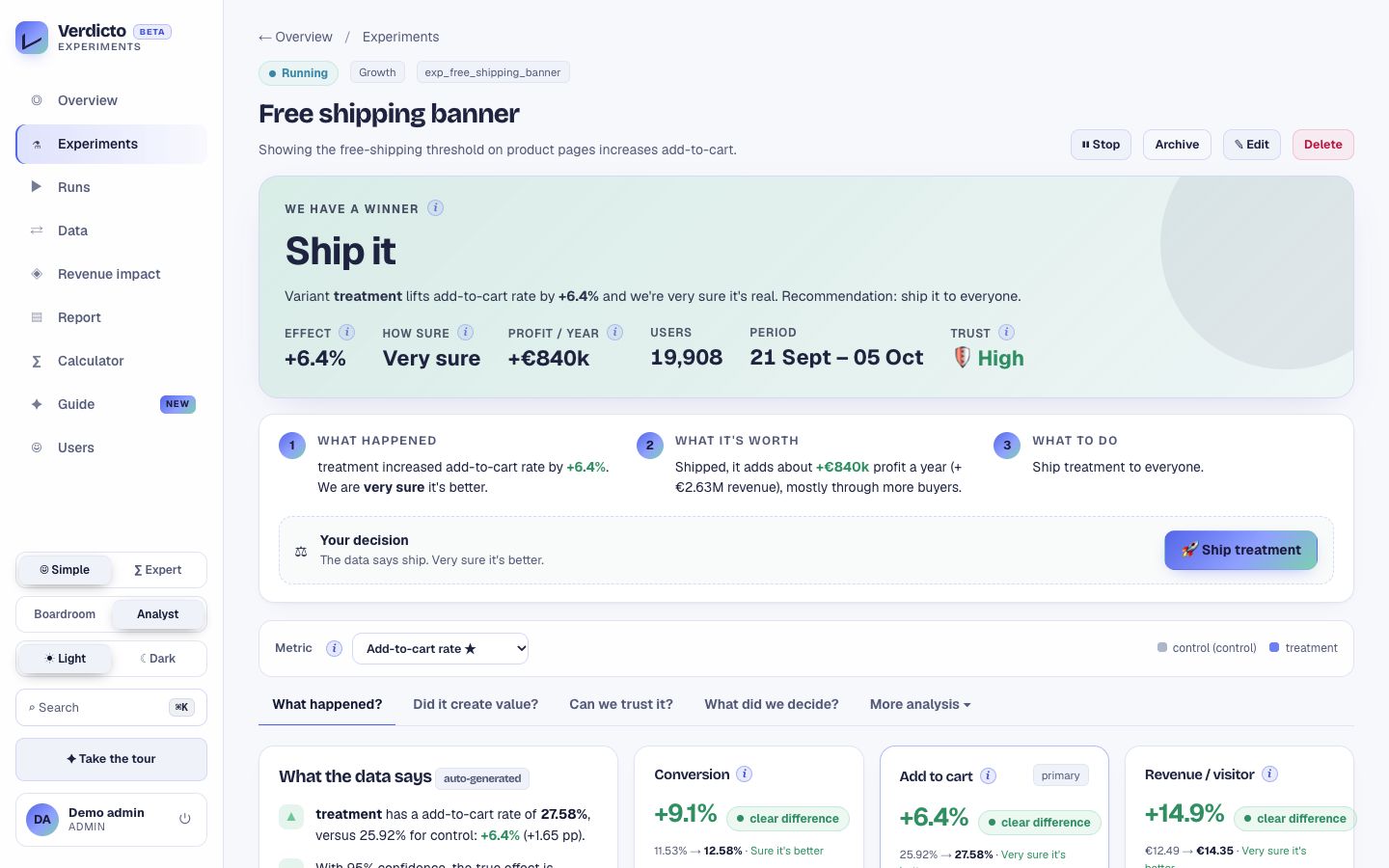This screenshot has width=1389, height=868.
Task: Focus the Search input field
Action: [x=111, y=708]
